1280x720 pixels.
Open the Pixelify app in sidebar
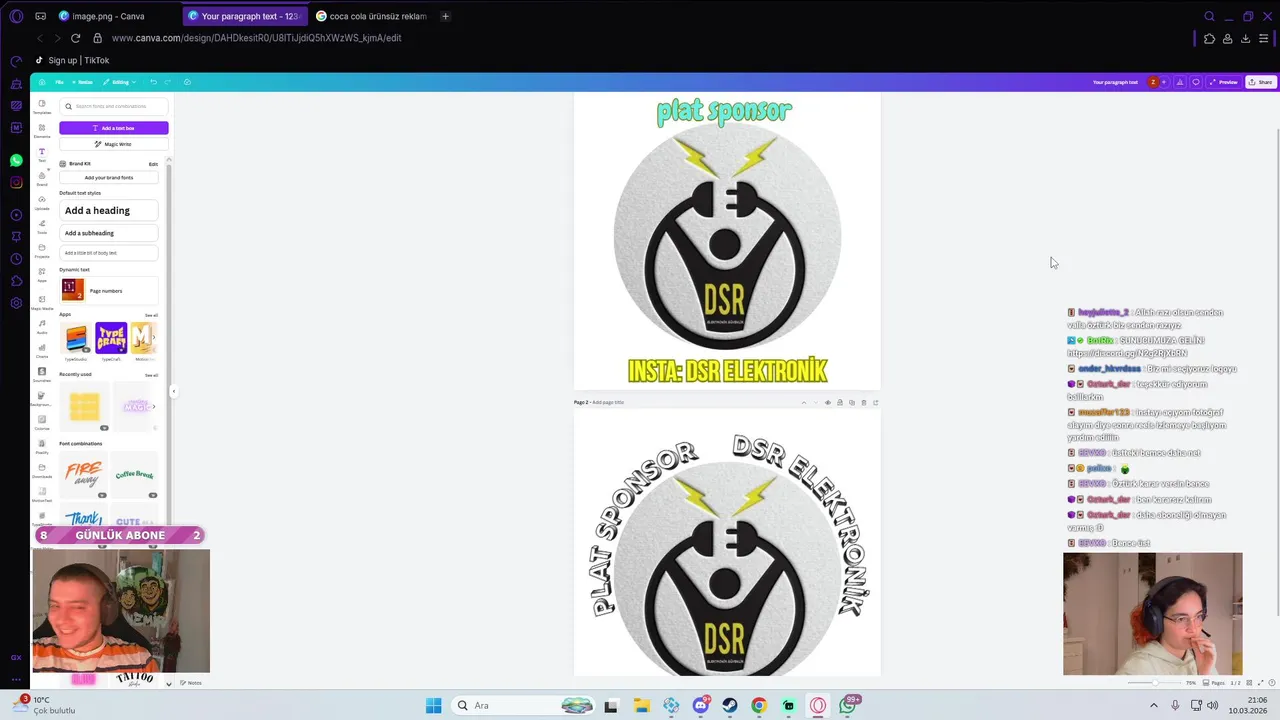(42, 446)
